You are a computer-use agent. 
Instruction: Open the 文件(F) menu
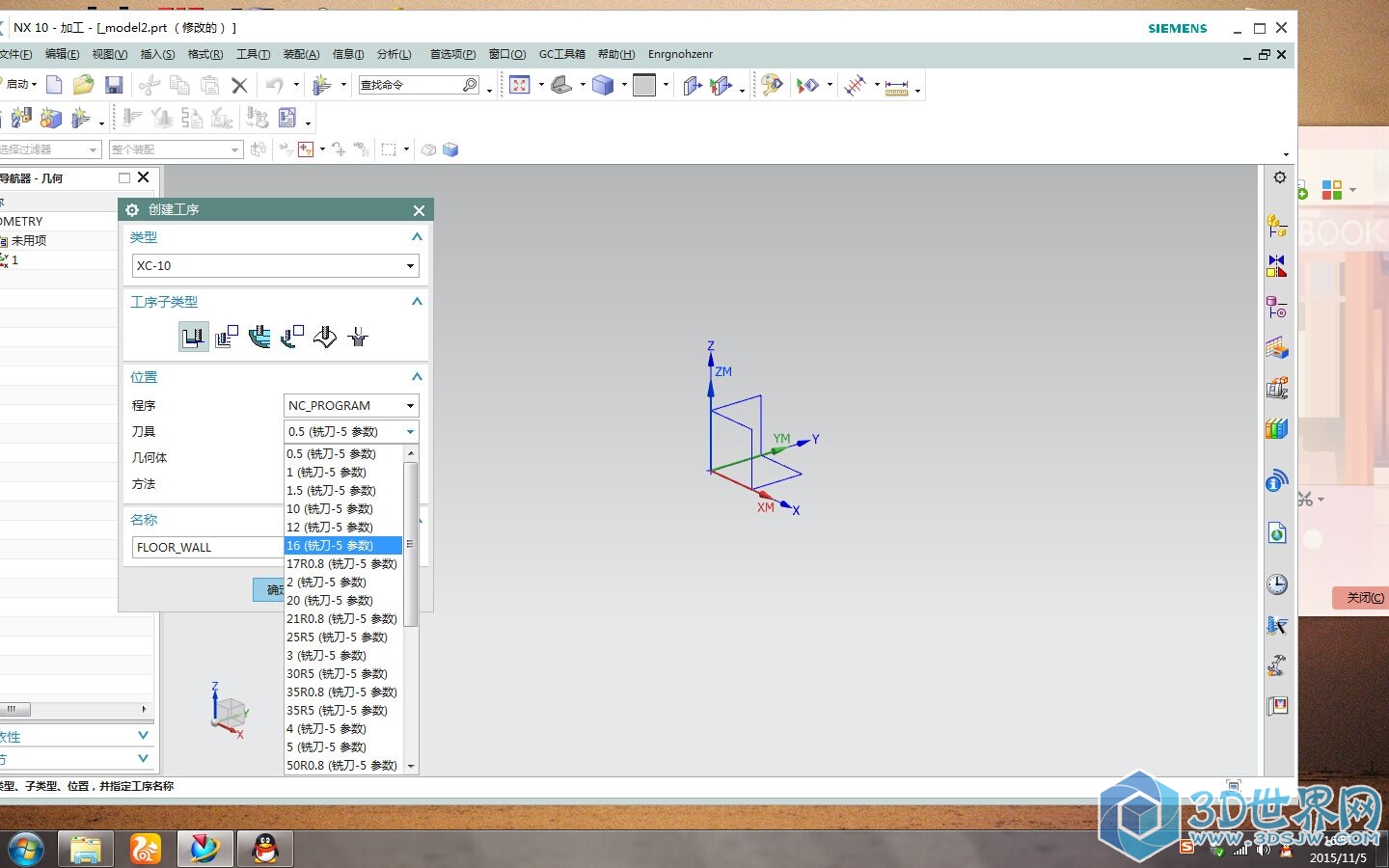[x=14, y=54]
